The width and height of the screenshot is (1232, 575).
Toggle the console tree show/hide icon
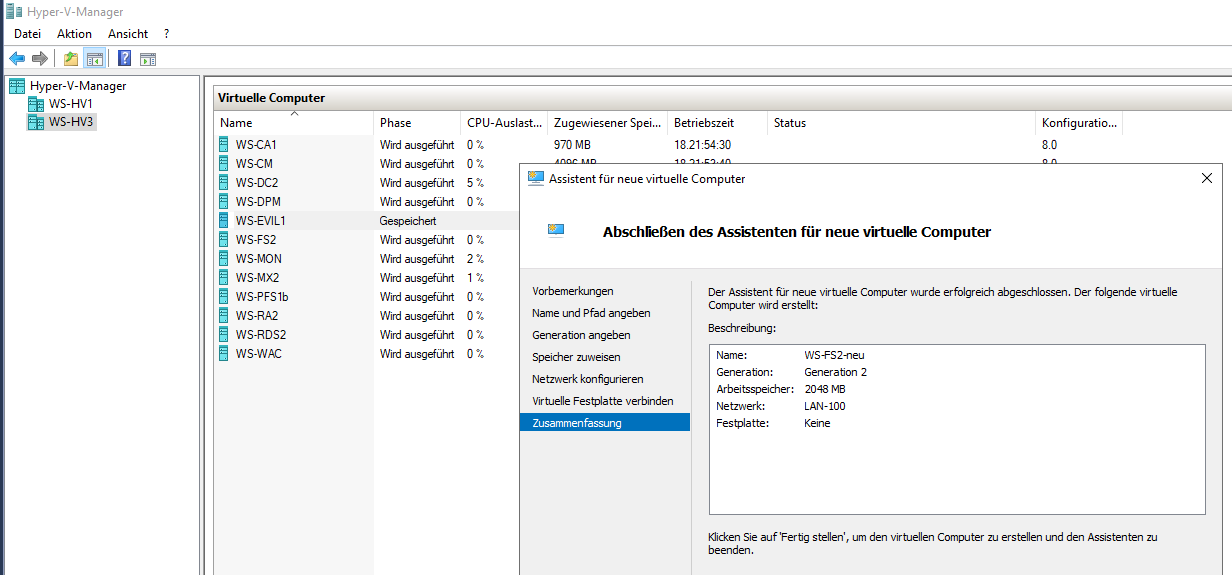95,58
